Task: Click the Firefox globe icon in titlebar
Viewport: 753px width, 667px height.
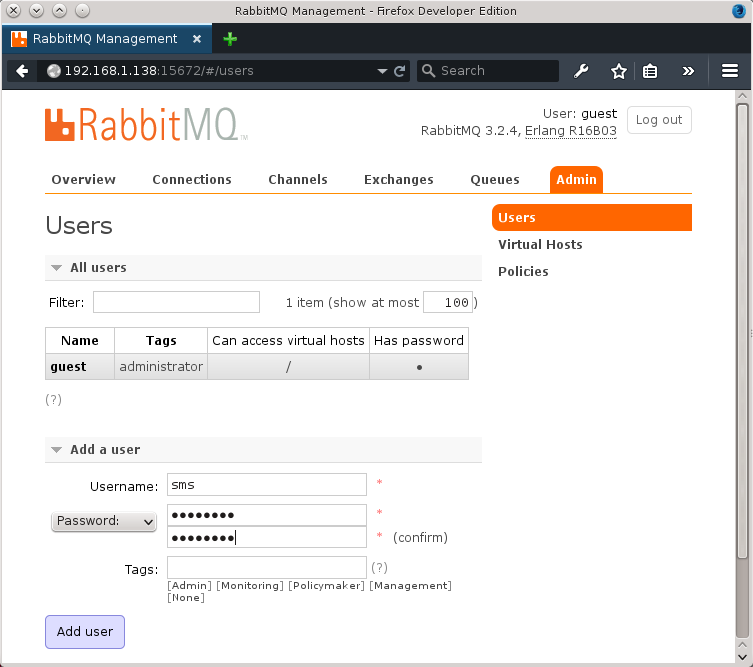Action: (739, 11)
